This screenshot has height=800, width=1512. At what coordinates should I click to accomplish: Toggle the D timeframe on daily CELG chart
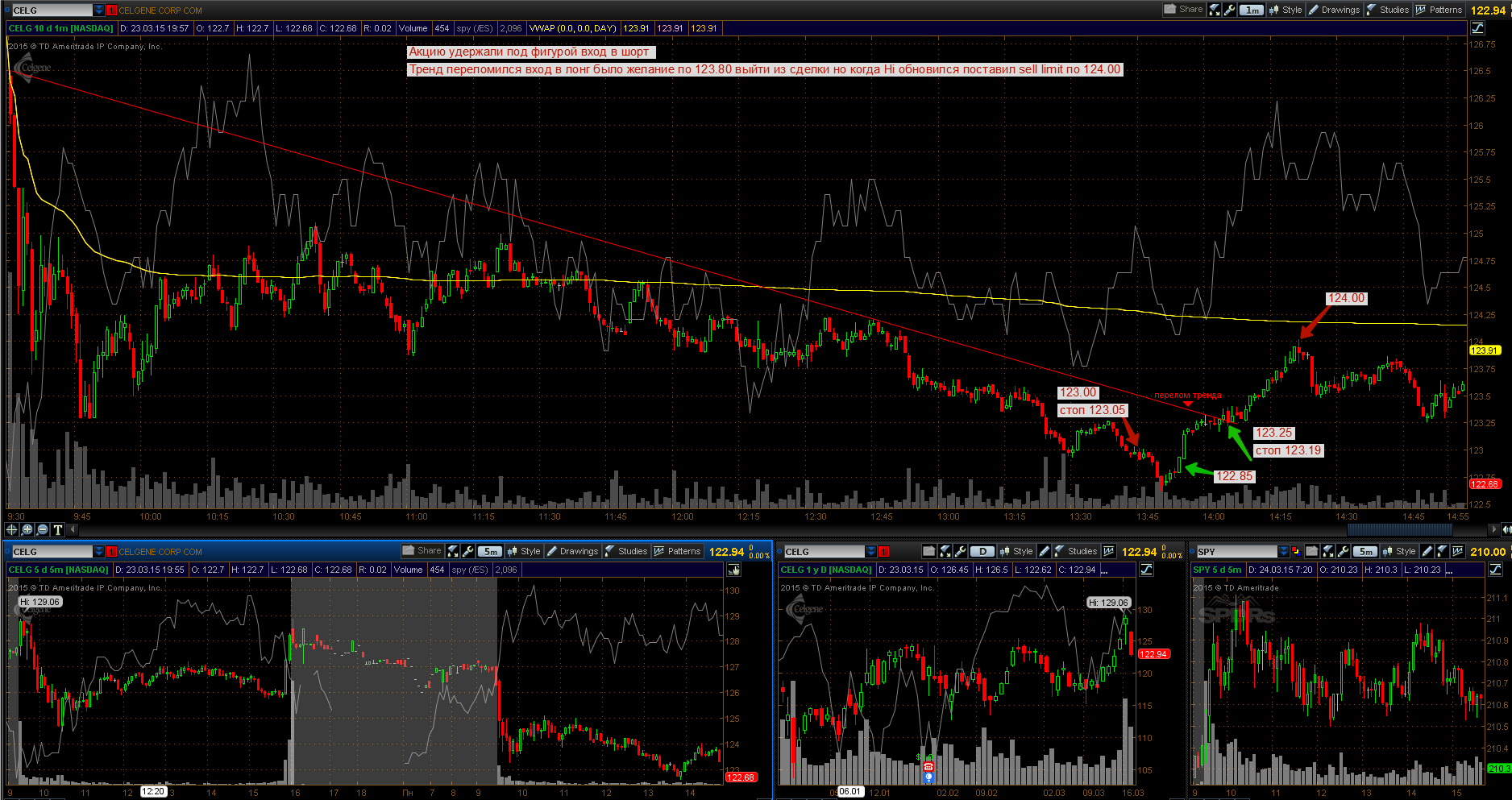[982, 551]
